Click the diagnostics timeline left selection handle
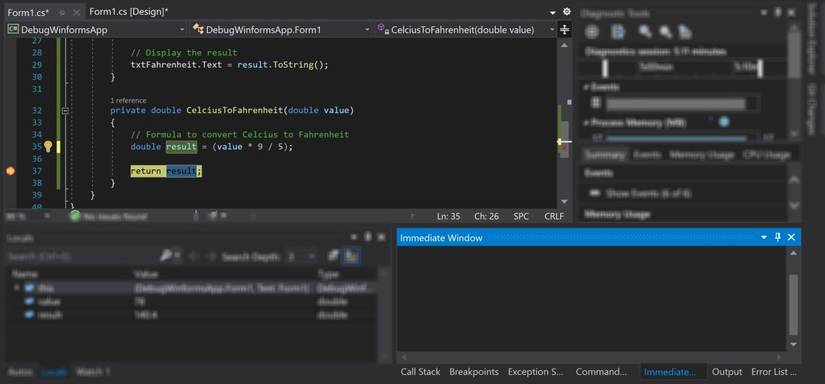 tap(605, 68)
